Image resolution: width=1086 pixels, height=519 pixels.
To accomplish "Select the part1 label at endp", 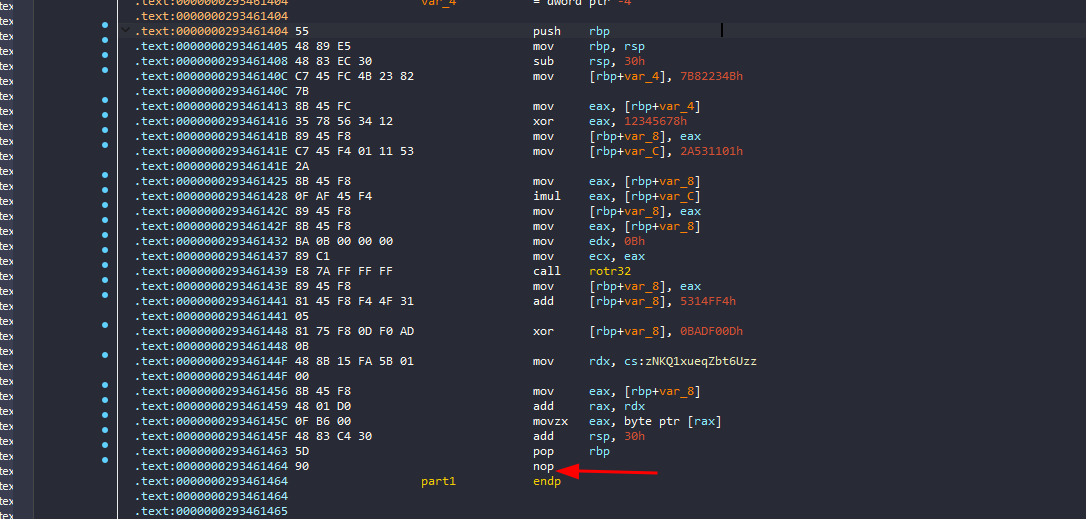I will pos(438,482).
